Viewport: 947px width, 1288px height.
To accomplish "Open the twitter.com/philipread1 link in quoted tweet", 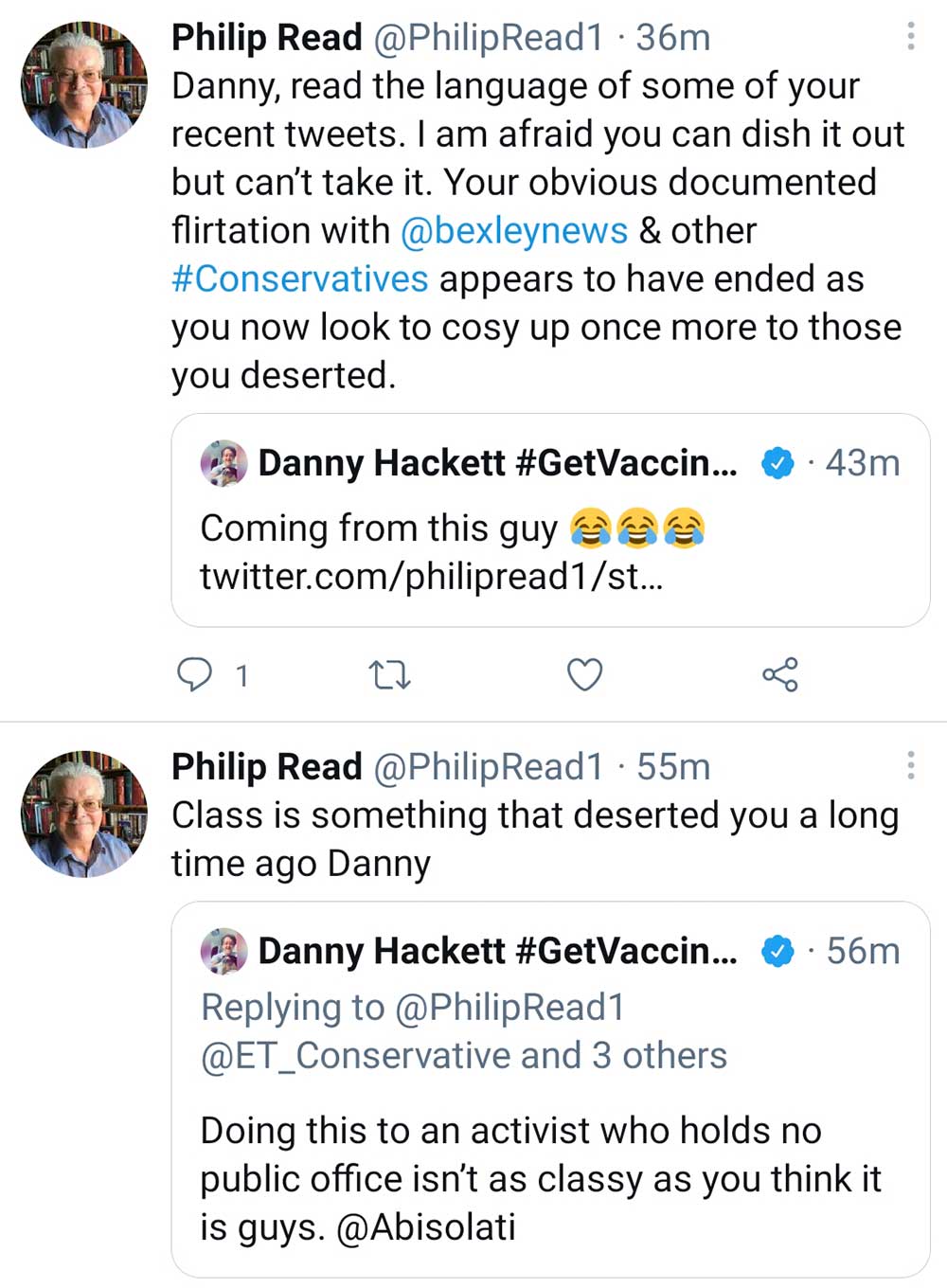I will (x=431, y=576).
